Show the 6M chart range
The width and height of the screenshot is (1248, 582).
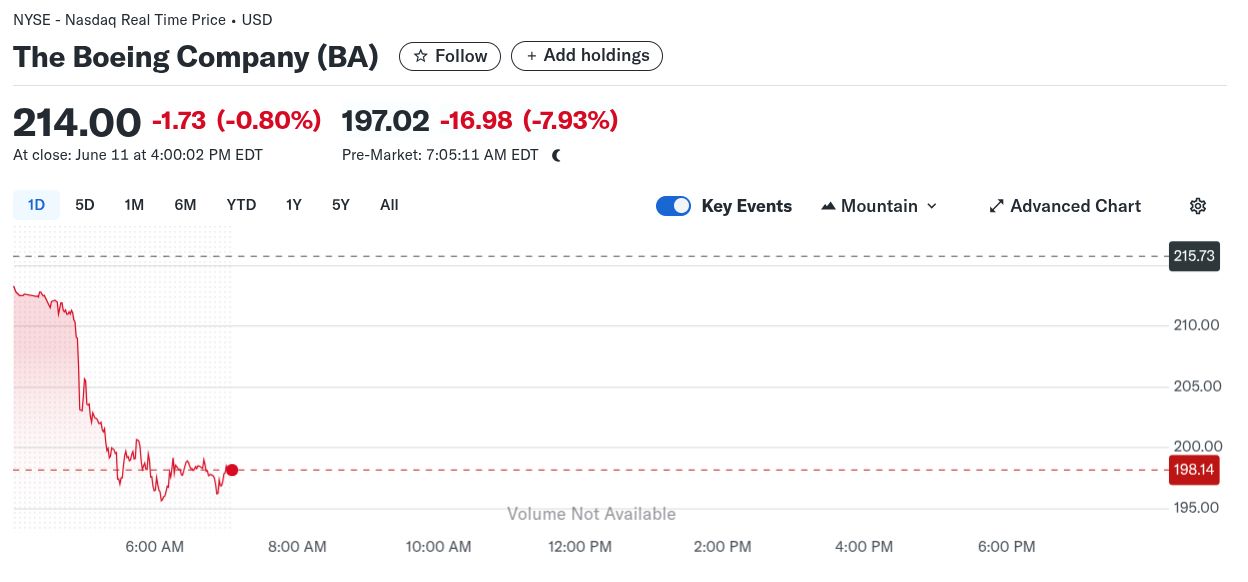tap(185, 205)
